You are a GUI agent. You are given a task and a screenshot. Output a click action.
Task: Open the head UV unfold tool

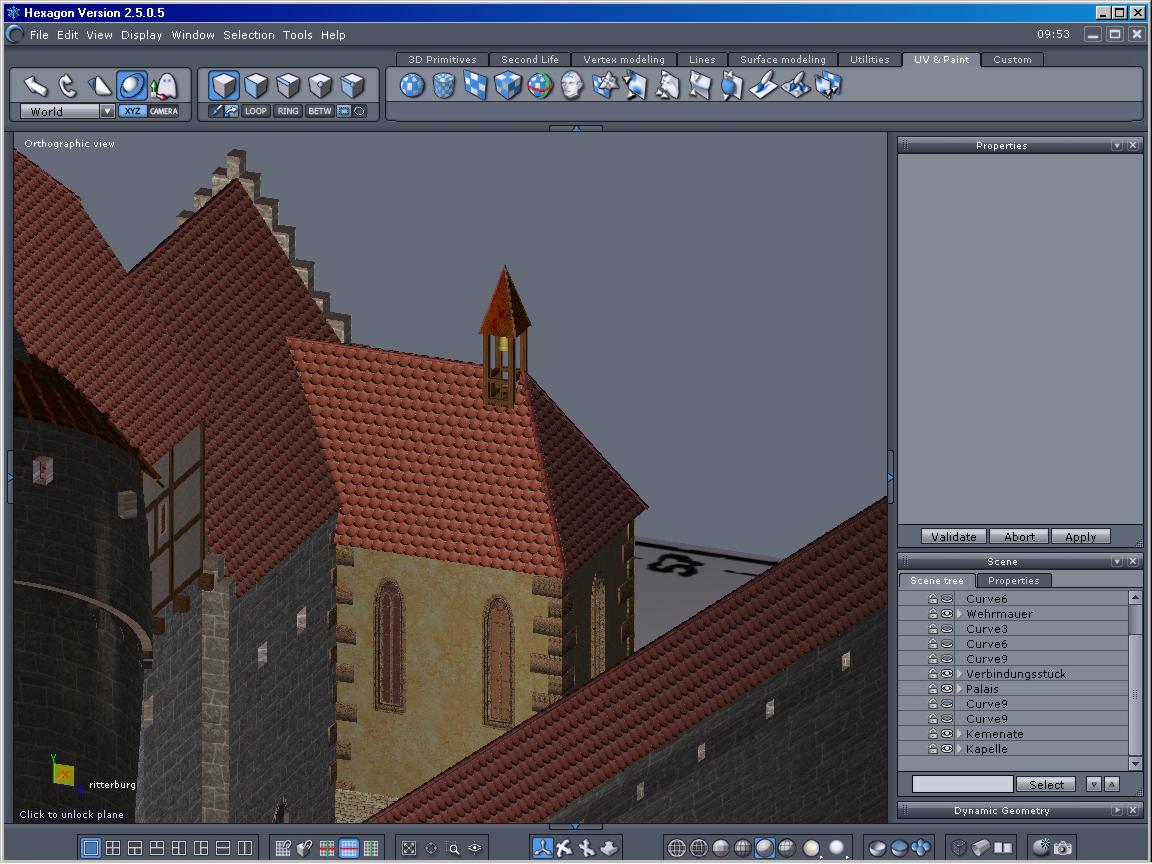[572, 86]
